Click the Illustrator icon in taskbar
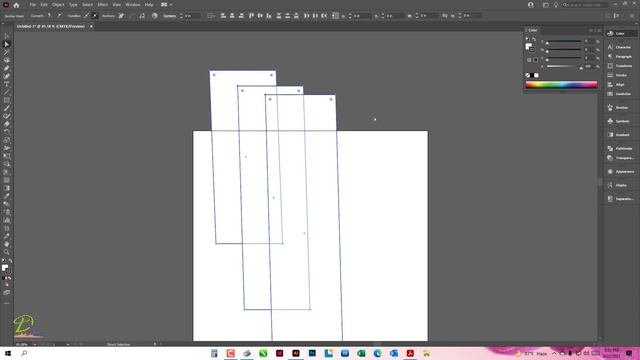Image resolution: width=640 pixels, height=360 pixels. click(296, 353)
